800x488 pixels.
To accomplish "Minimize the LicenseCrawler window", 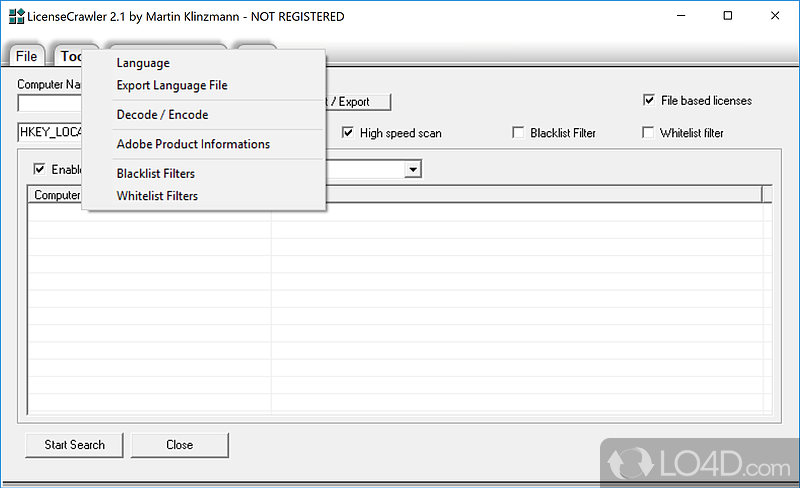I will pyautogui.click(x=681, y=16).
